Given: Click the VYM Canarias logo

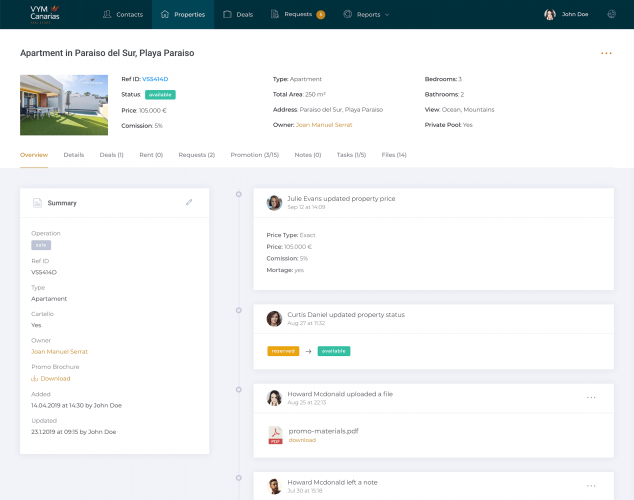Looking at the screenshot, I should pos(45,14).
